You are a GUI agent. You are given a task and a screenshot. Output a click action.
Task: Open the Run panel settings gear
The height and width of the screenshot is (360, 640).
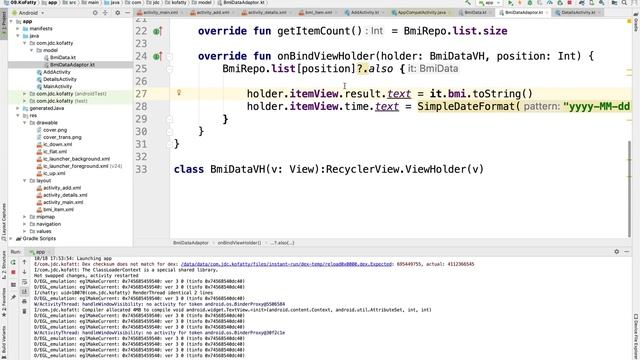[617, 252]
